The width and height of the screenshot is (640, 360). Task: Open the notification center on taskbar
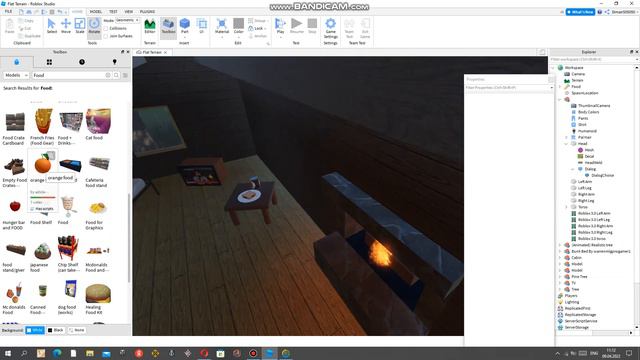click(629, 353)
